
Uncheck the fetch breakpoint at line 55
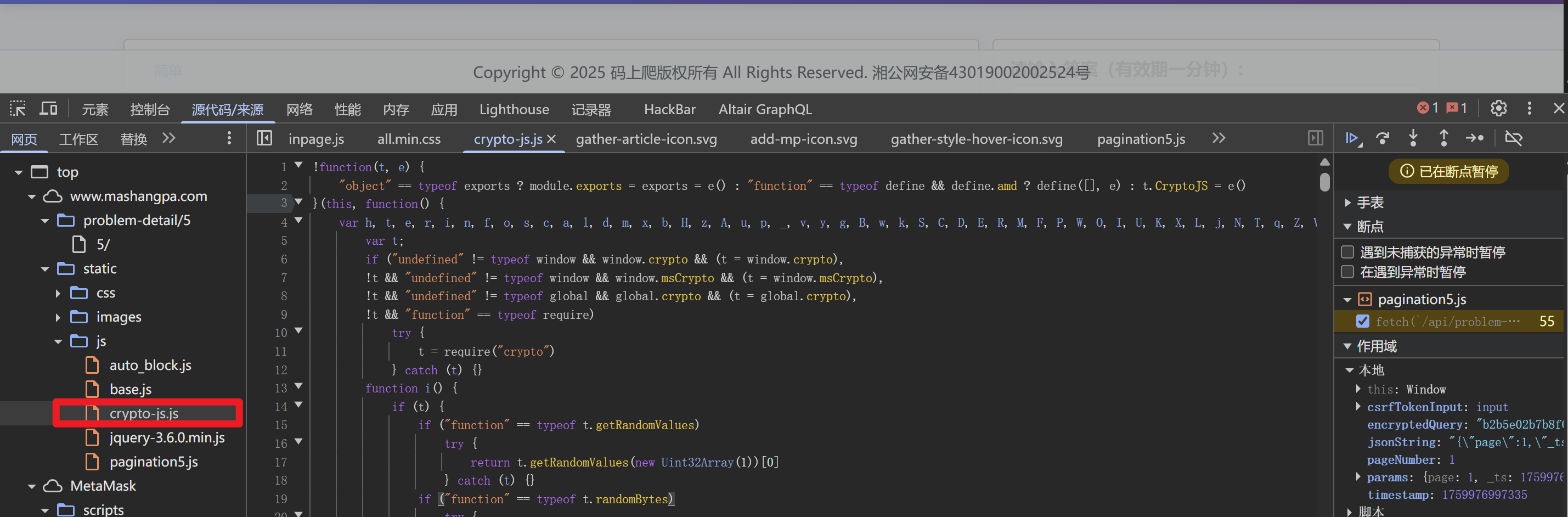coord(1363,322)
